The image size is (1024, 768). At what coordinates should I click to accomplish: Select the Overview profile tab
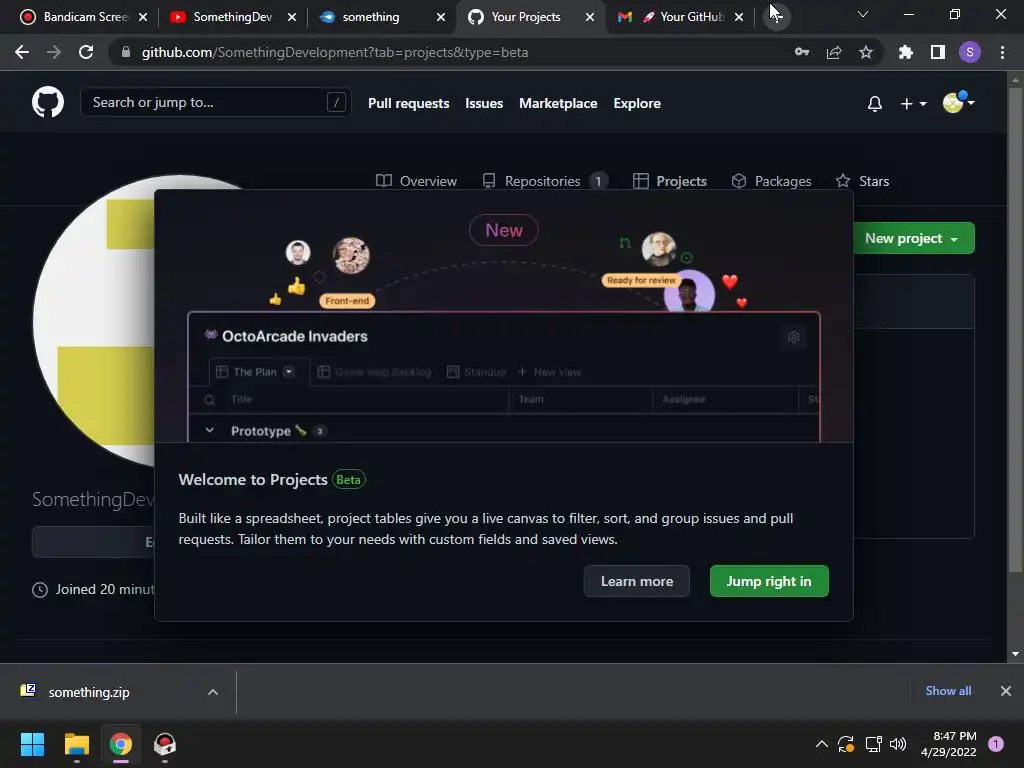[416, 181]
